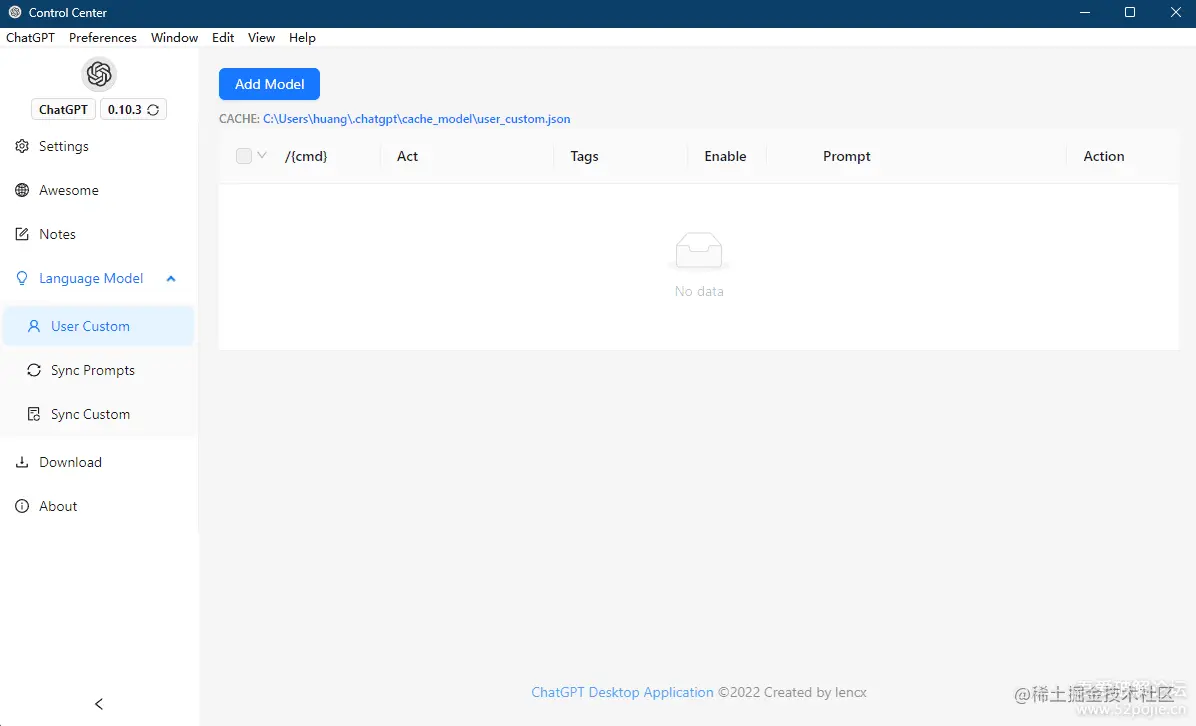Open the Window menu
This screenshot has height=726, width=1196.
pos(175,37)
